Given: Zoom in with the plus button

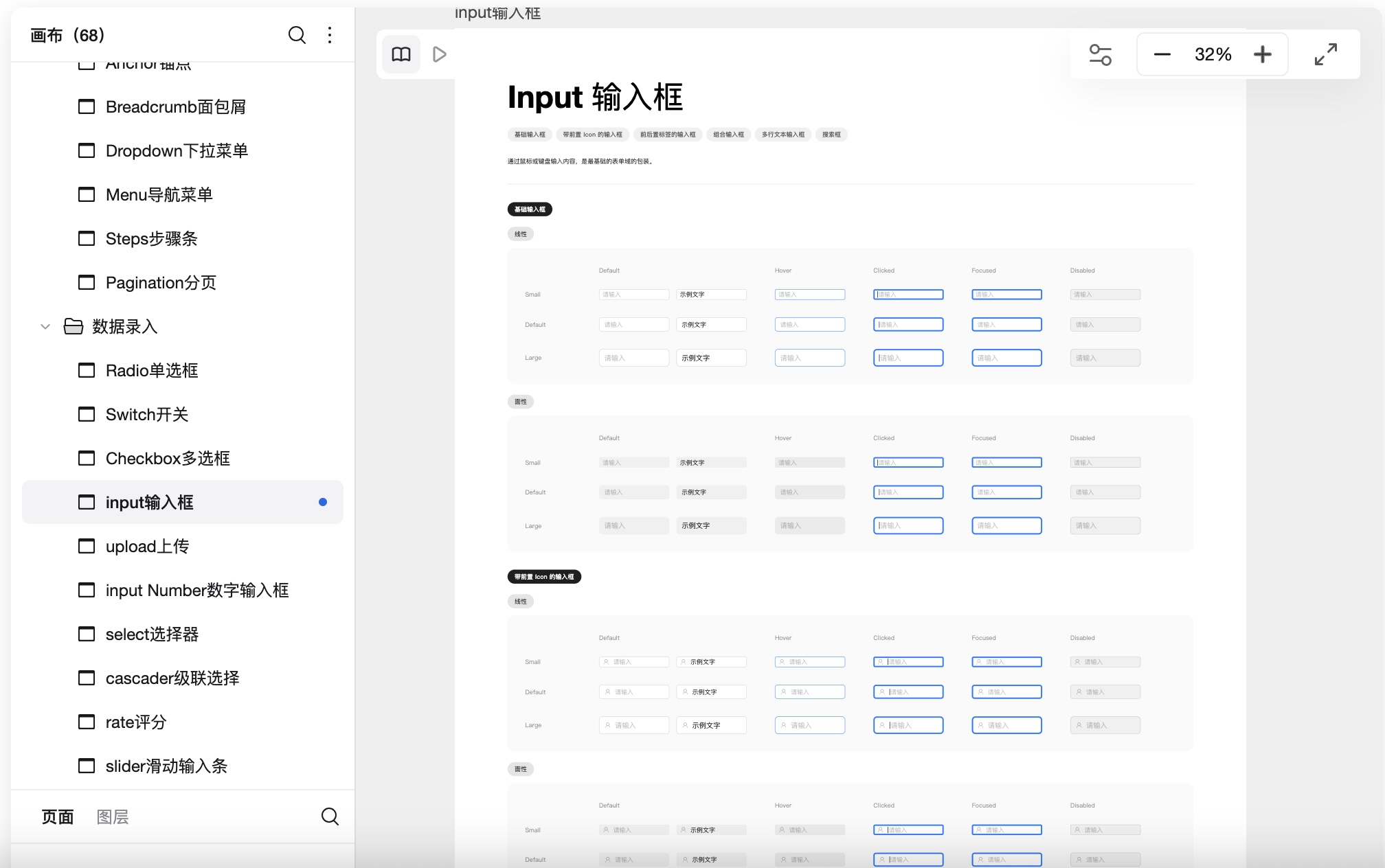Looking at the screenshot, I should [1263, 54].
